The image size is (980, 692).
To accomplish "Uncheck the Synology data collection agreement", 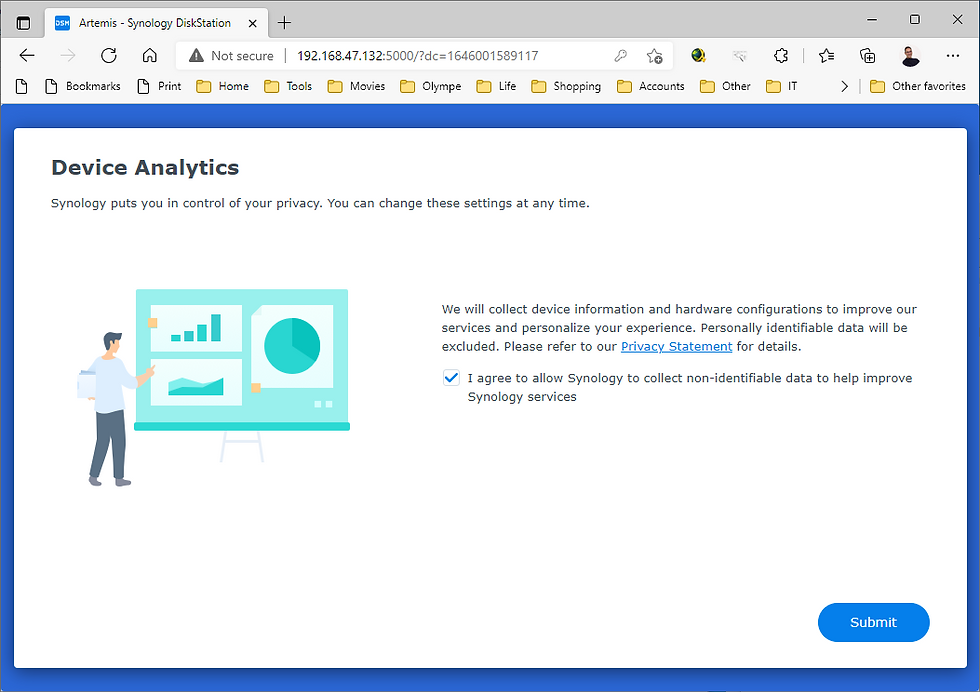I will click(x=451, y=378).
